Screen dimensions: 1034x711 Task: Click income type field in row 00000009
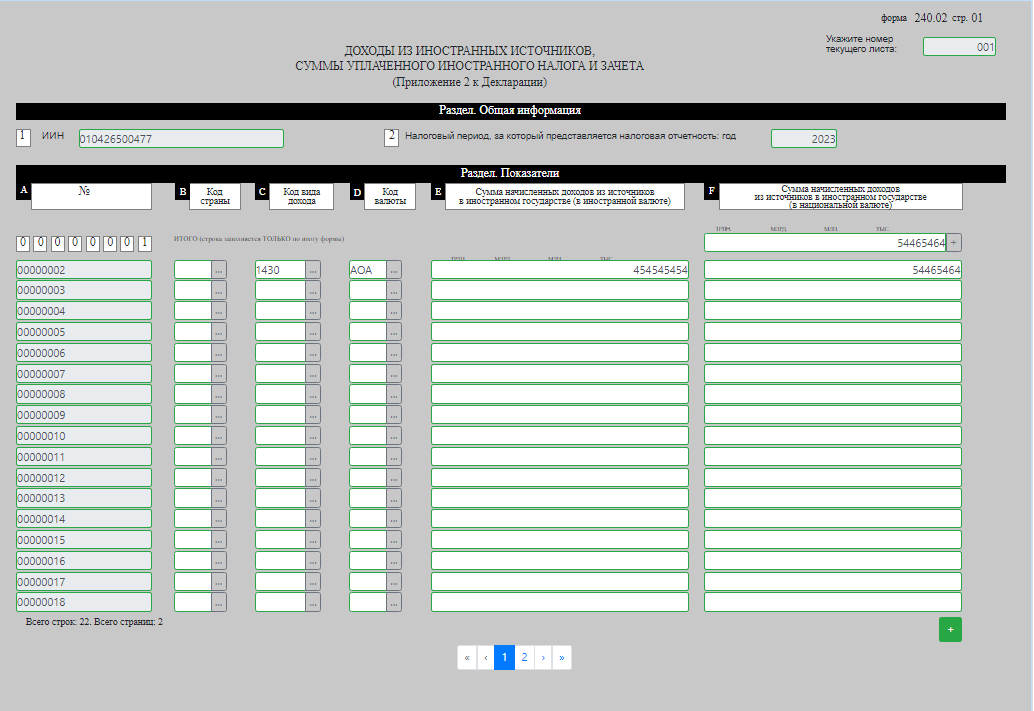pyautogui.click(x=280, y=415)
